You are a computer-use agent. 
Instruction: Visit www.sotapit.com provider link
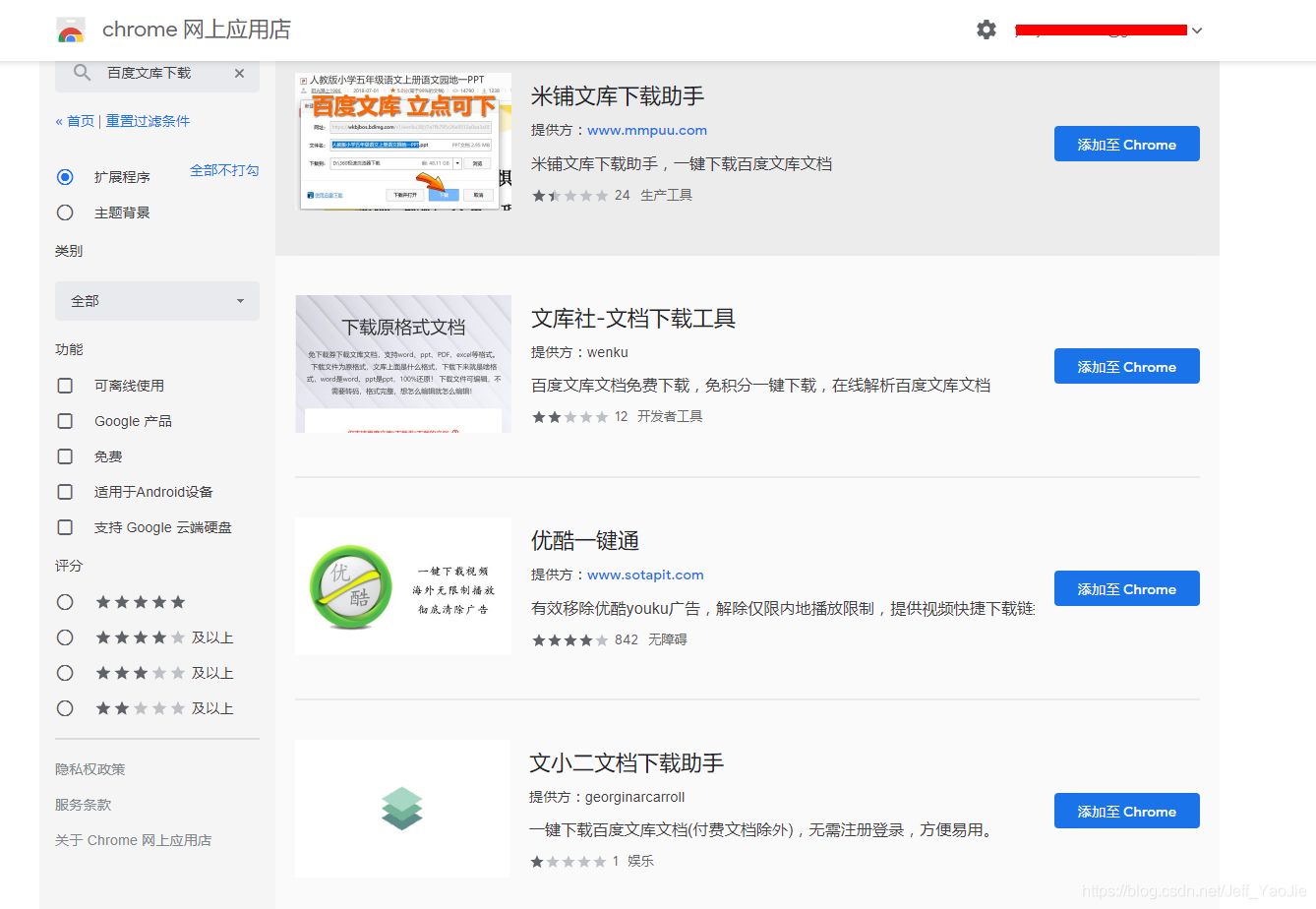[645, 575]
